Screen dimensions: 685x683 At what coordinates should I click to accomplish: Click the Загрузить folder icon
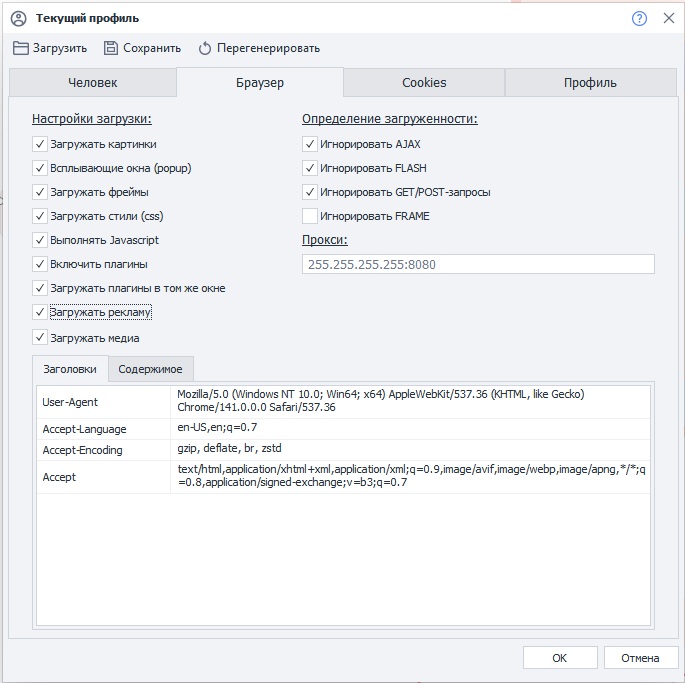(21, 48)
